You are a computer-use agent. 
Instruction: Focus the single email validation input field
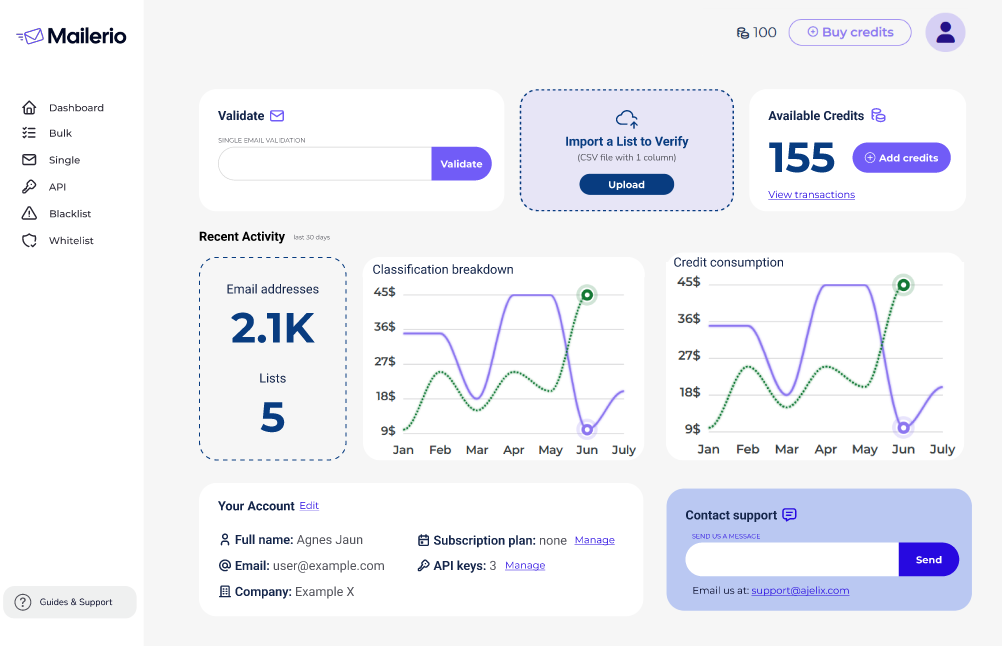coord(325,164)
